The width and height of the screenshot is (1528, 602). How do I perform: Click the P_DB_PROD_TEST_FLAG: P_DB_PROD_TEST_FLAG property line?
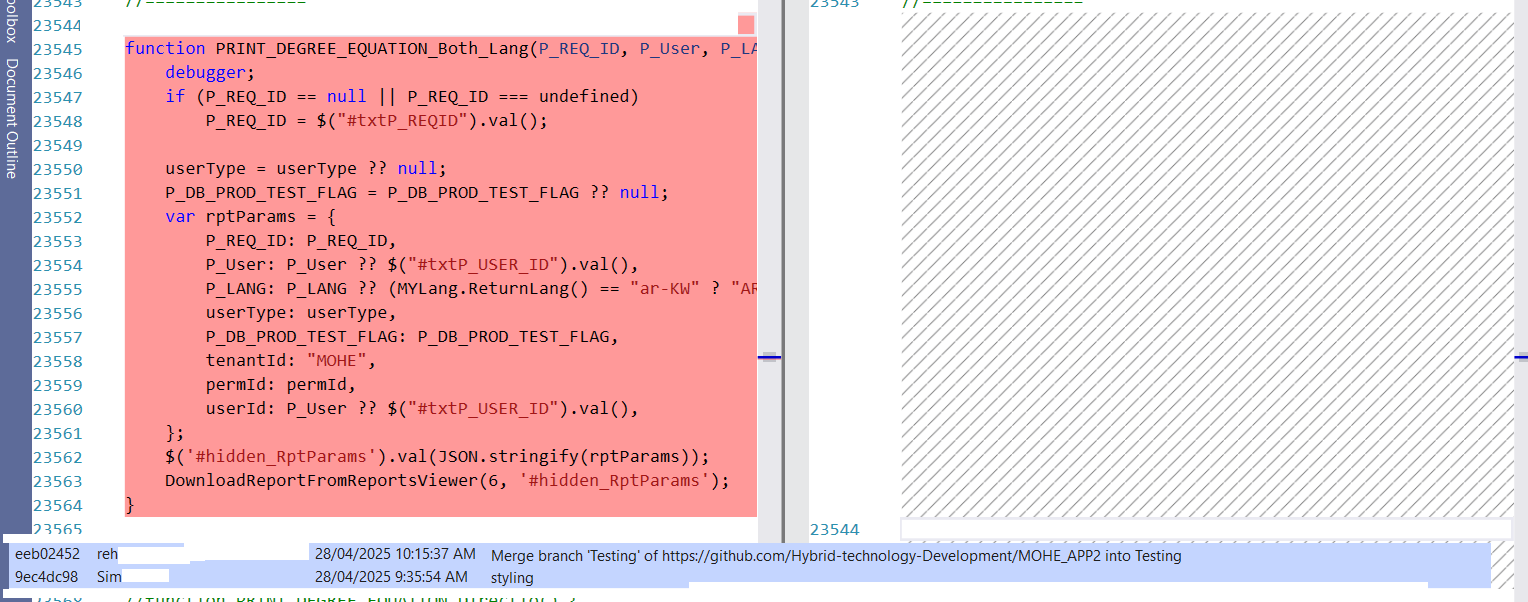pyautogui.click(x=412, y=337)
